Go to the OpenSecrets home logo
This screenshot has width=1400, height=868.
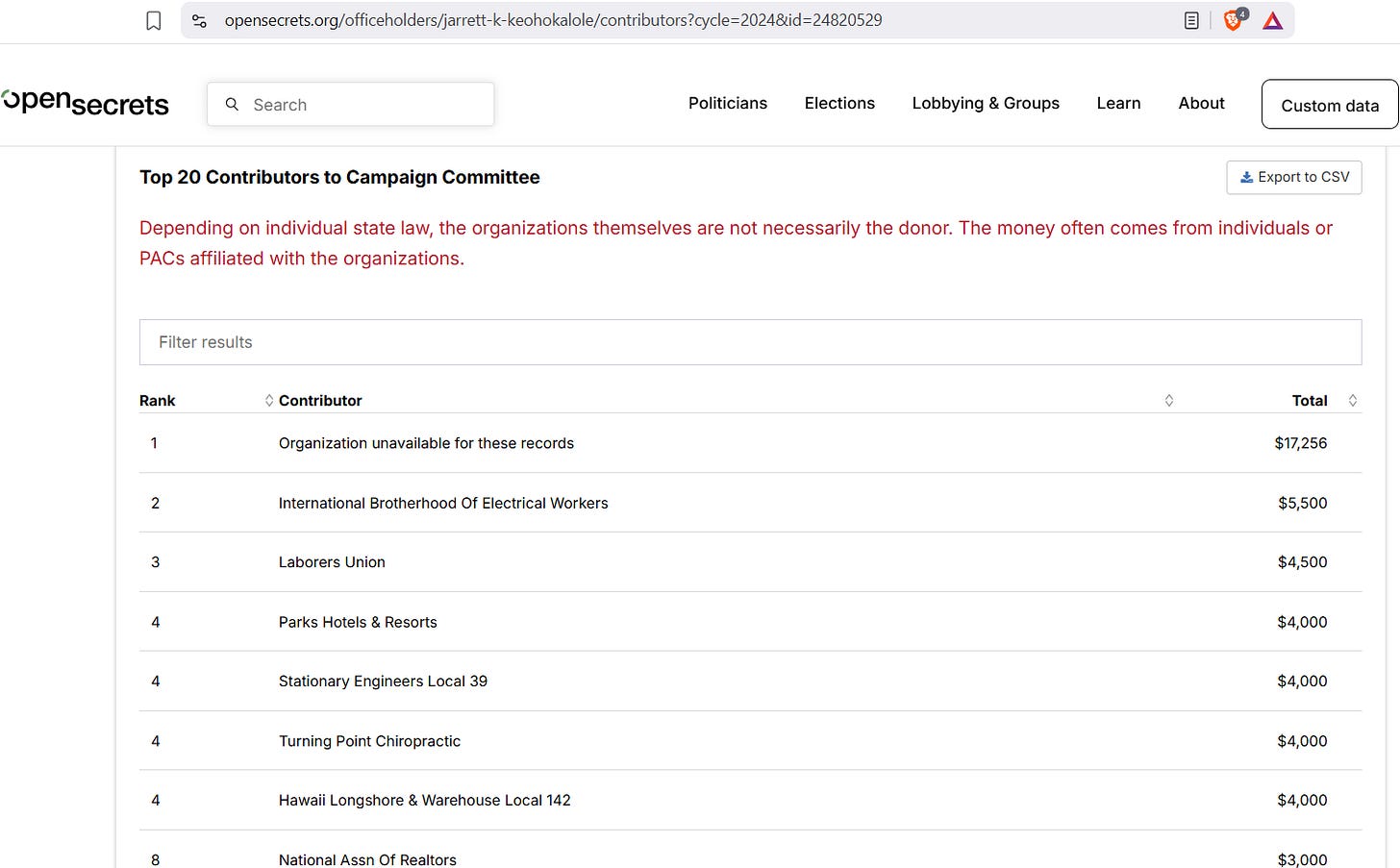(x=85, y=103)
